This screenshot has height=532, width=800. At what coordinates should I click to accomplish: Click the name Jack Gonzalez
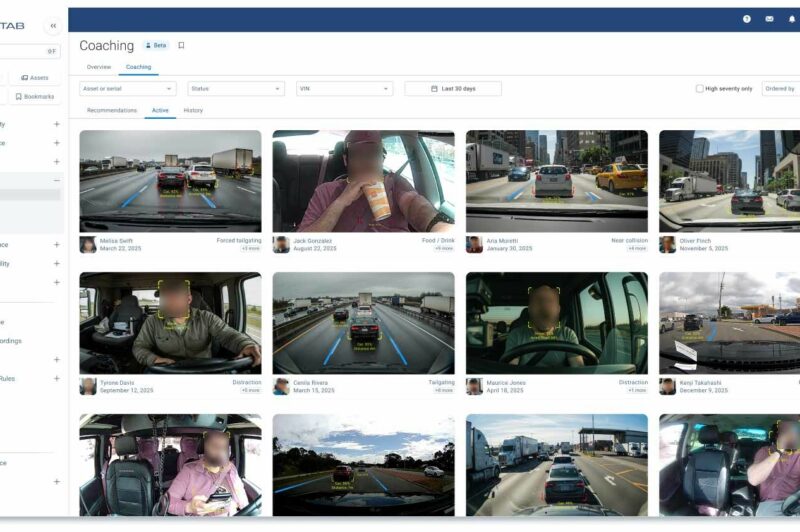[x=312, y=241]
